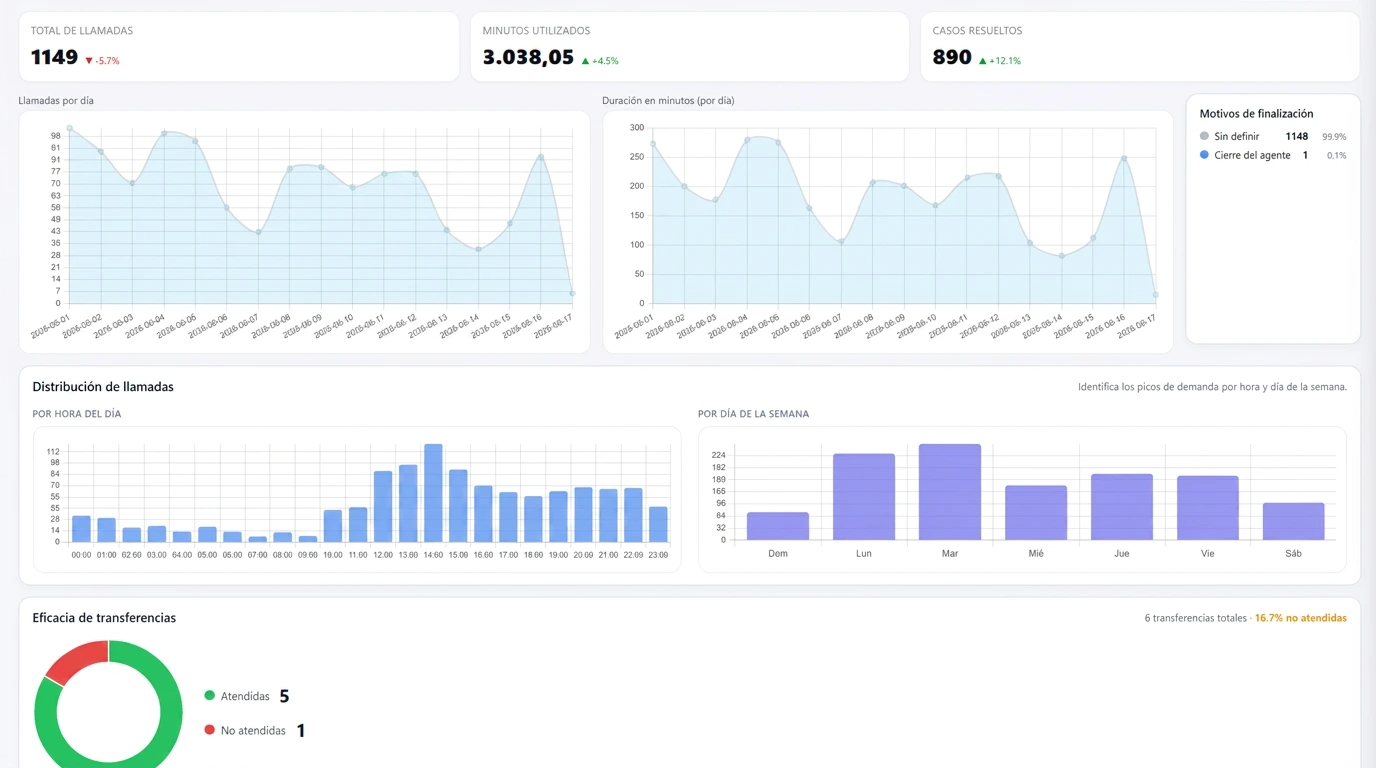
Task: Click the first data point in the Llamadas por día chart
Action: click(x=69, y=128)
